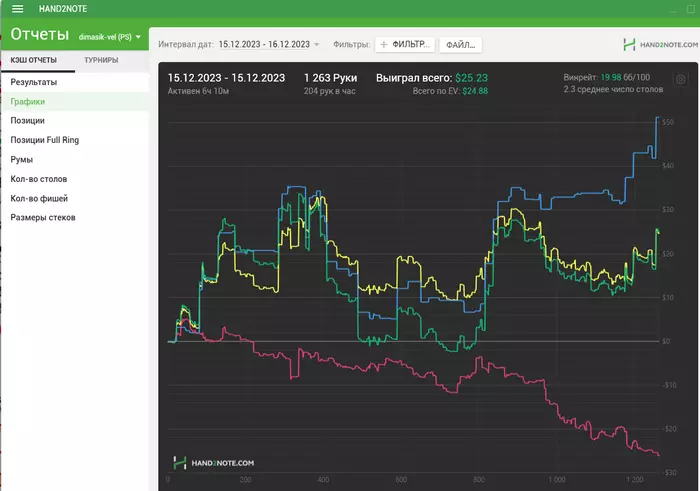
Task: Click the ФАЙЛ button
Action: click(461, 45)
